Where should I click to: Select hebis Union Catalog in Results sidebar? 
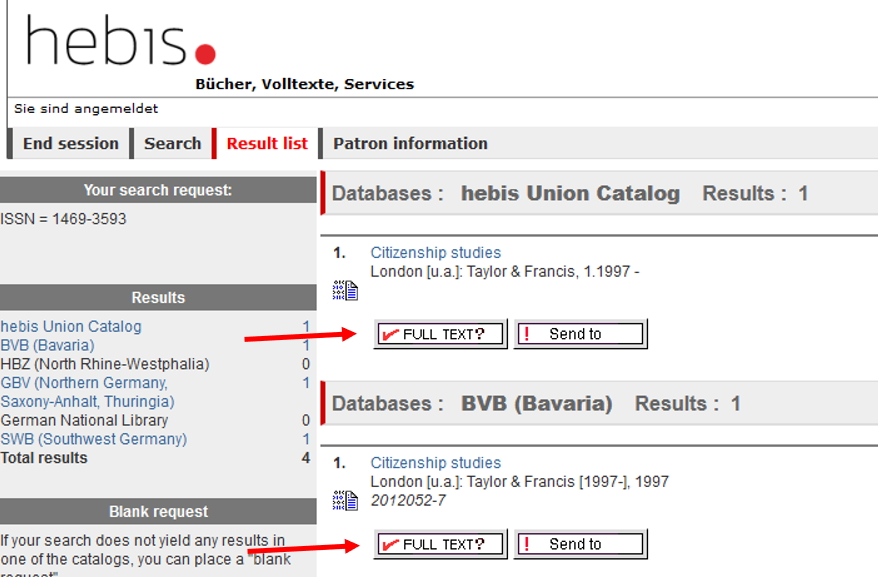[71, 326]
